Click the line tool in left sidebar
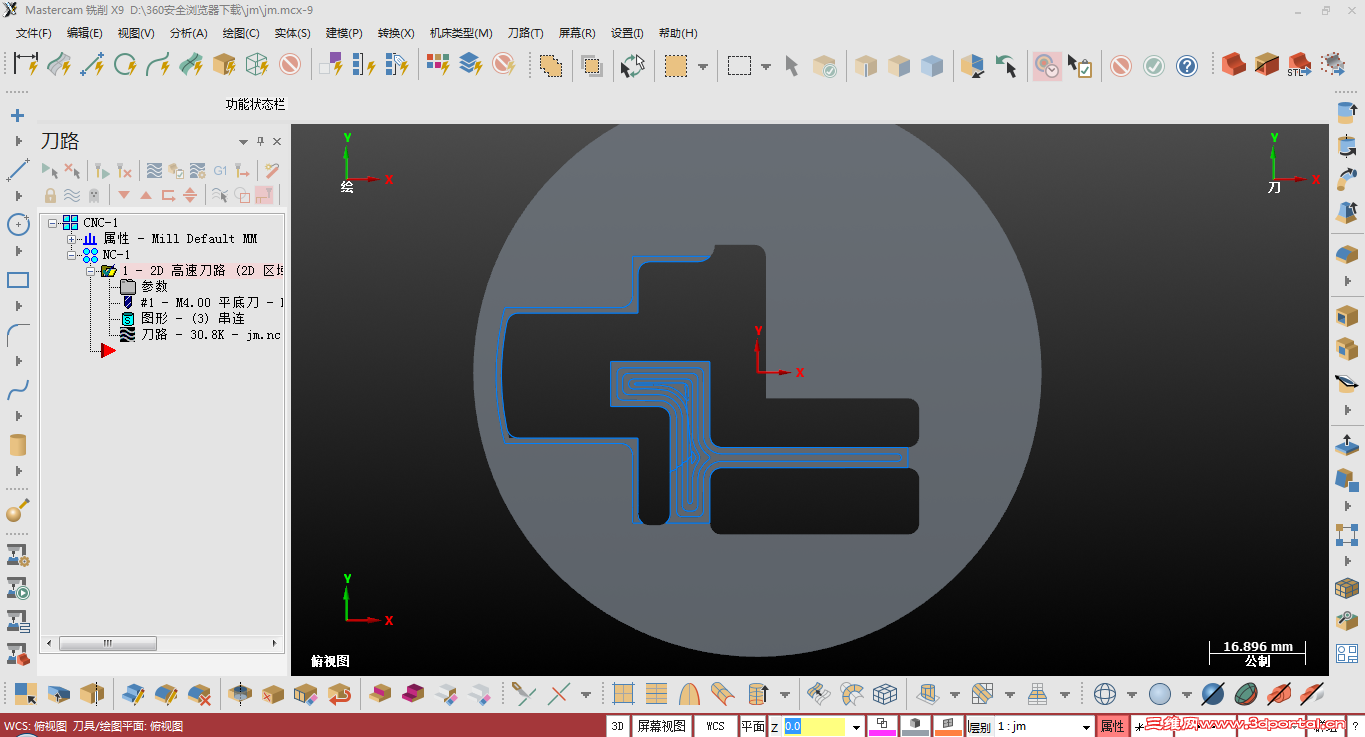 click(18, 170)
